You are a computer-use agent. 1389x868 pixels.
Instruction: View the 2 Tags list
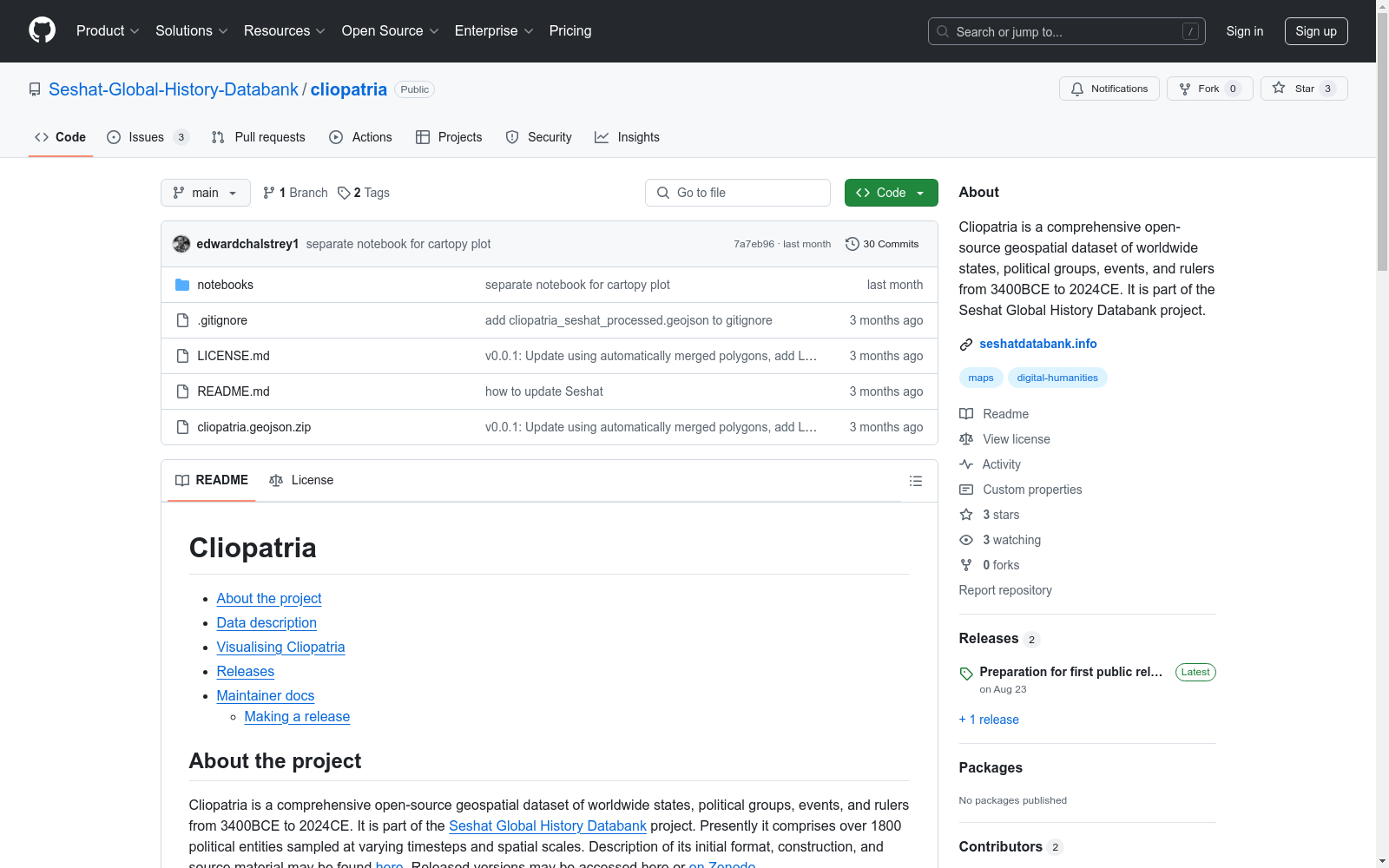[364, 193]
